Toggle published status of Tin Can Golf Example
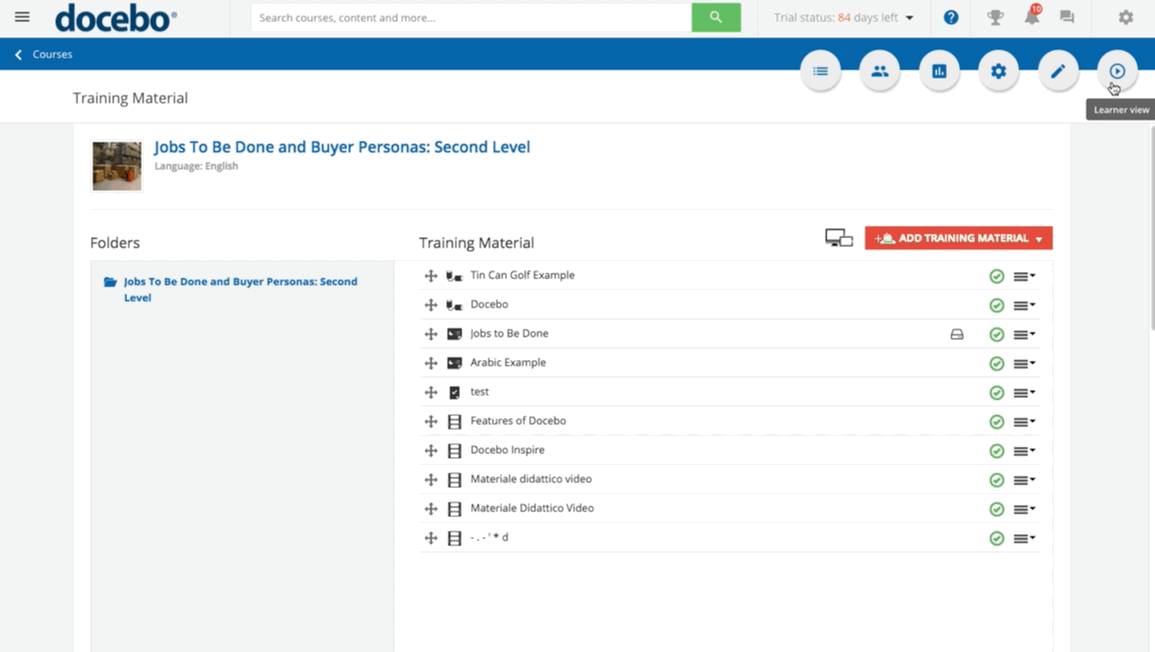This screenshot has height=652, width=1155. 997,276
